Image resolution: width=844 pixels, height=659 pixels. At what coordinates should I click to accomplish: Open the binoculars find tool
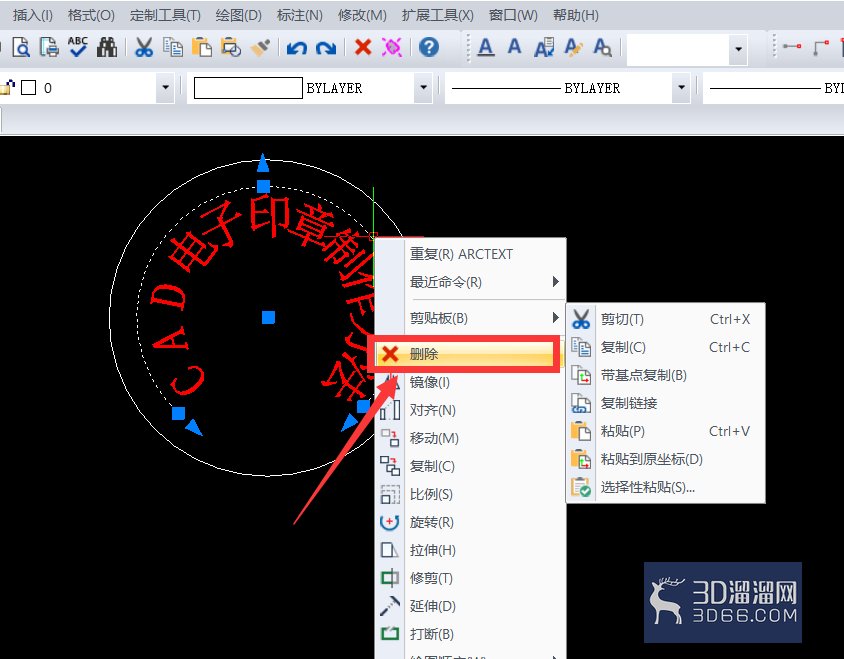107,47
